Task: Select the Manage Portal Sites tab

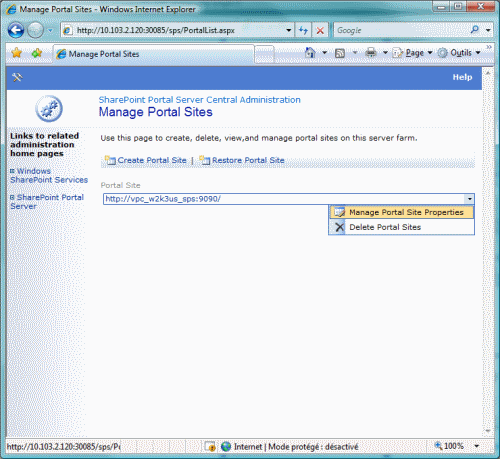Action: click(153, 54)
